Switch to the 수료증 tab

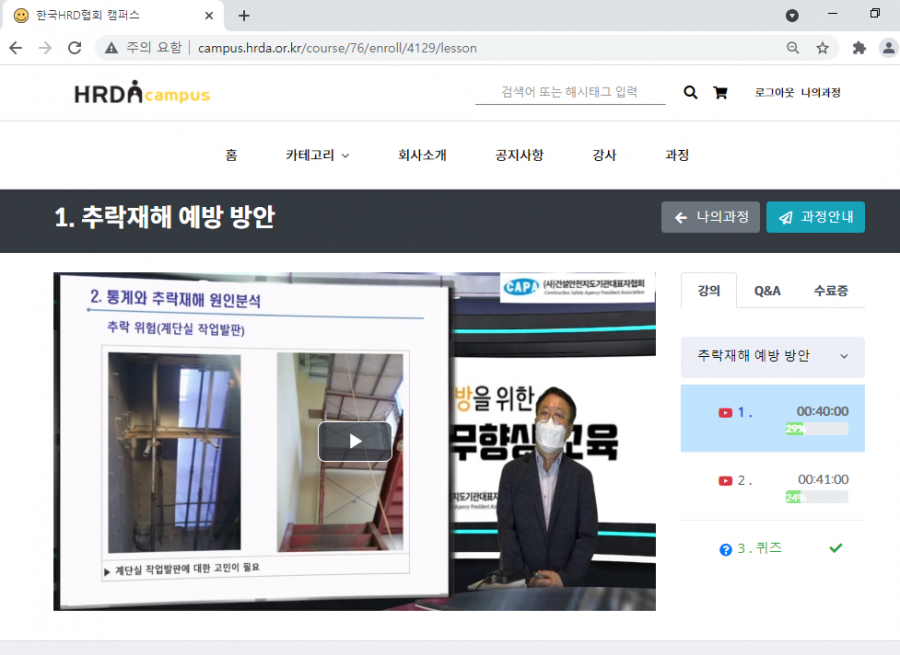coord(831,291)
